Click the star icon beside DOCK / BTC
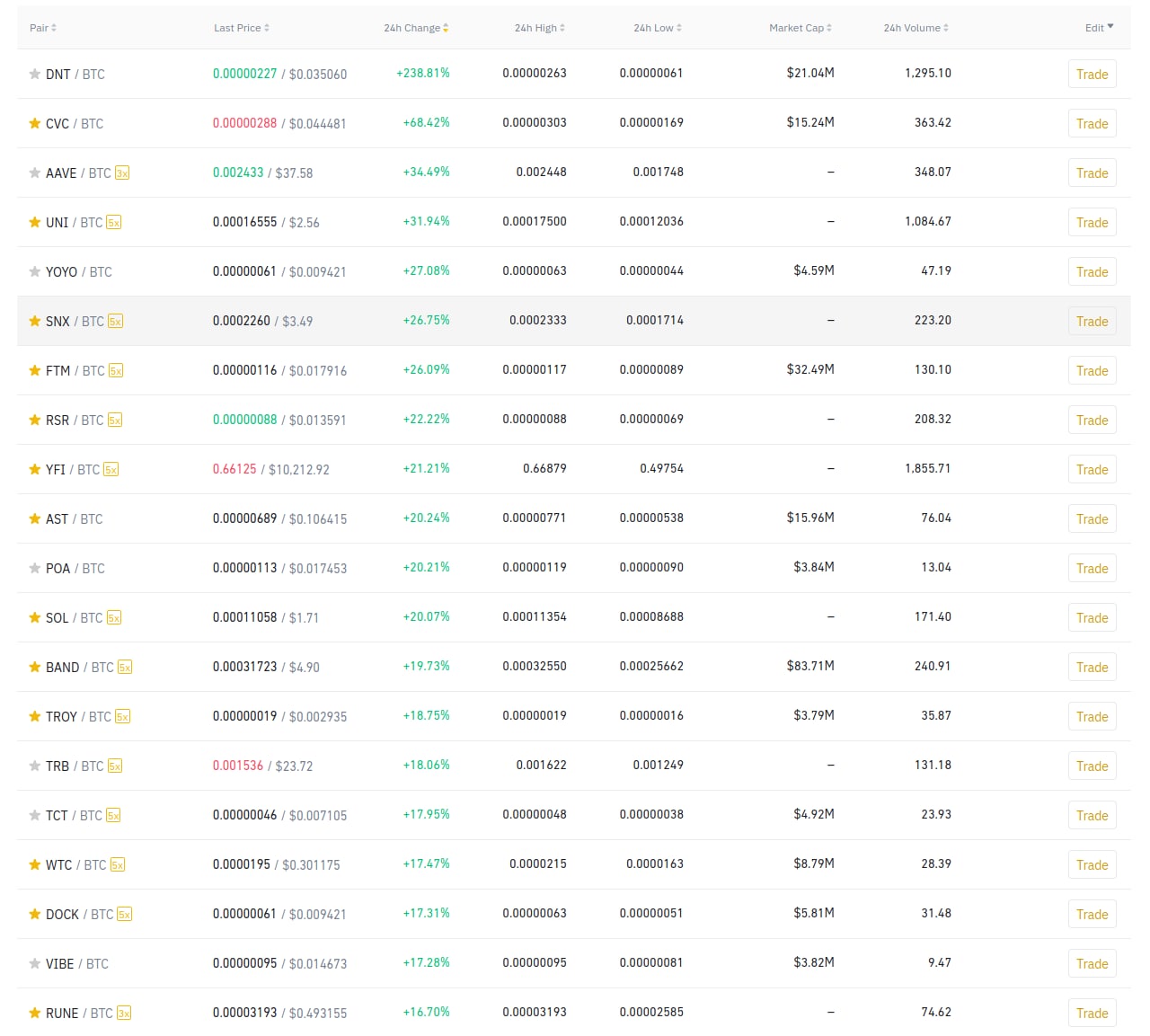 (35, 914)
